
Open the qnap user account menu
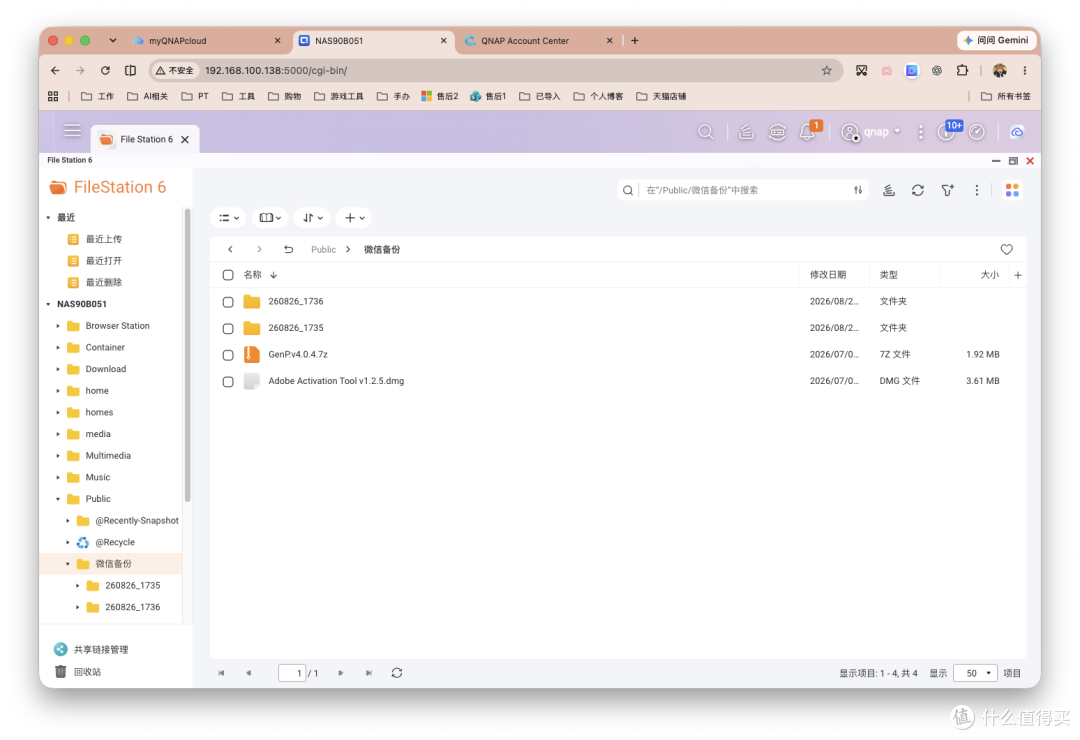click(x=871, y=132)
